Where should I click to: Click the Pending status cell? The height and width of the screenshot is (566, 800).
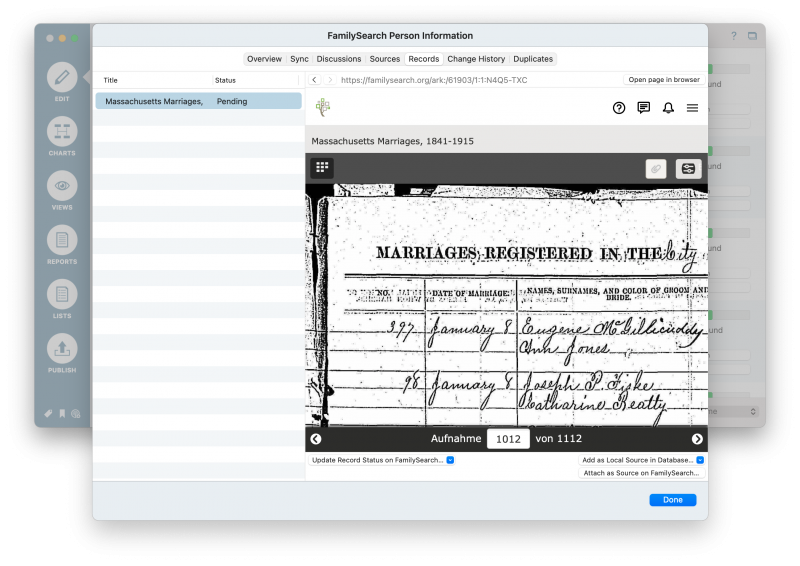point(232,101)
